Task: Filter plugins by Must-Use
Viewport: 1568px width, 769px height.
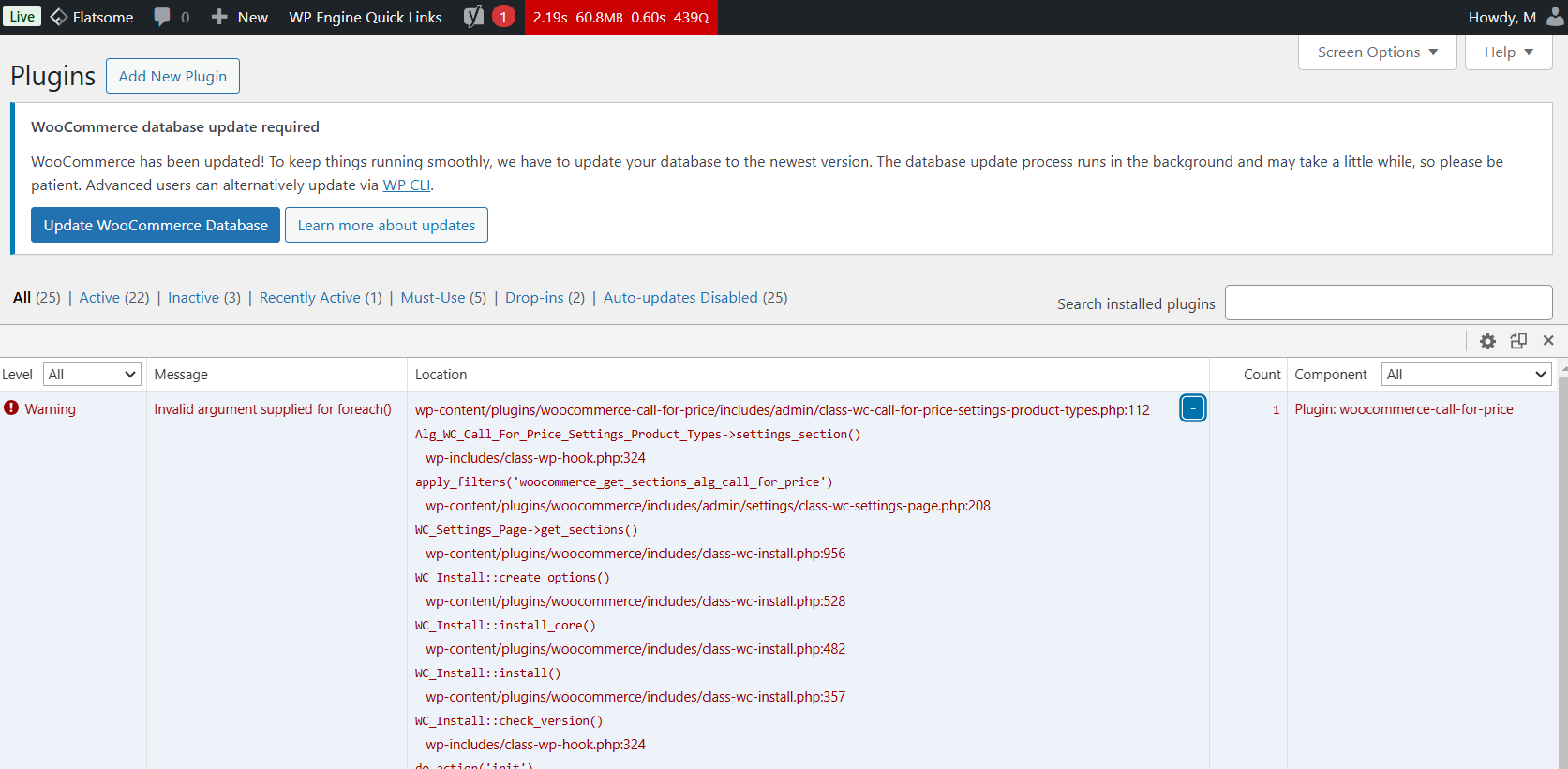Action: pyautogui.click(x=433, y=297)
